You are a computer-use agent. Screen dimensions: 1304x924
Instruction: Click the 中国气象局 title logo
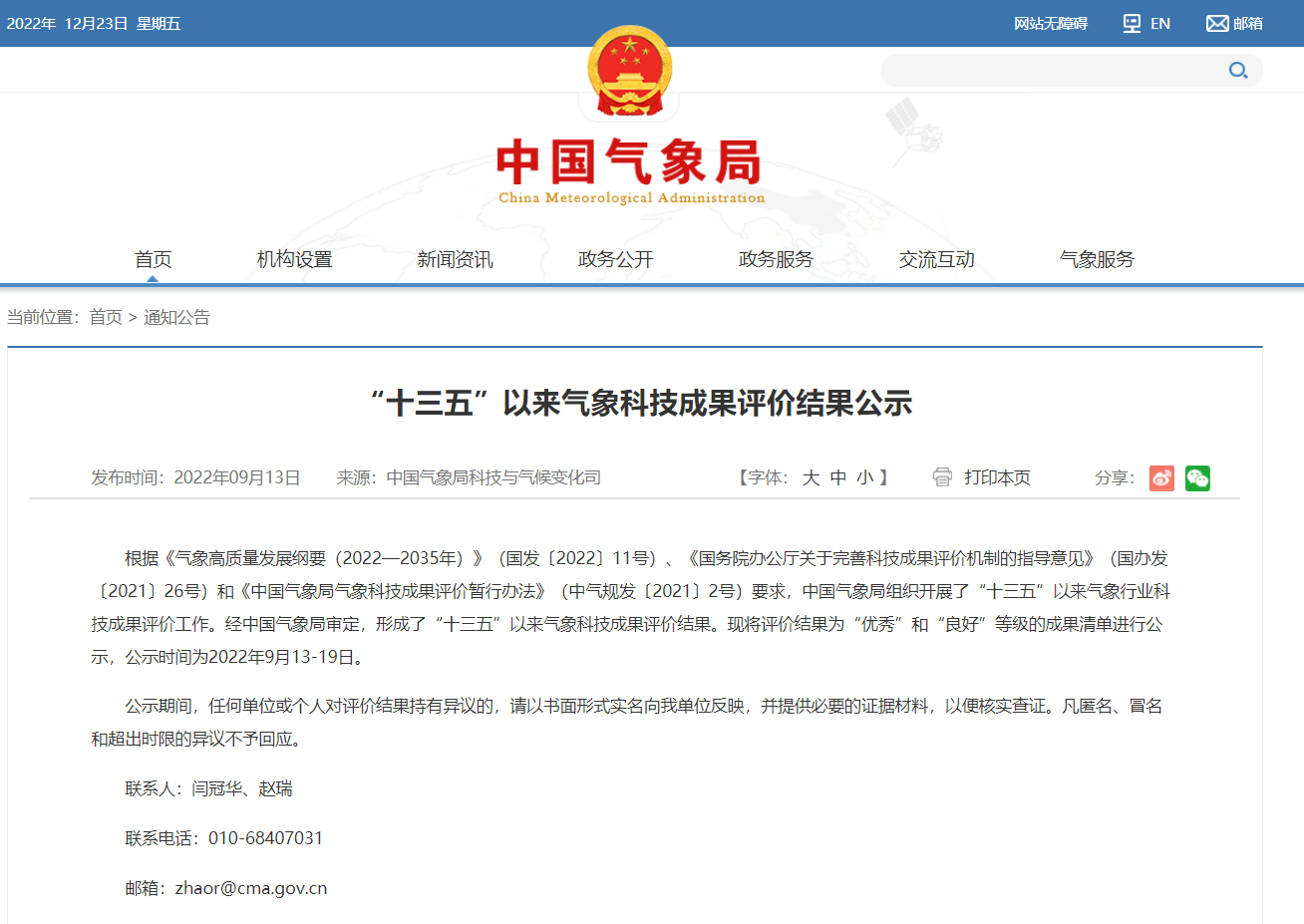630,170
